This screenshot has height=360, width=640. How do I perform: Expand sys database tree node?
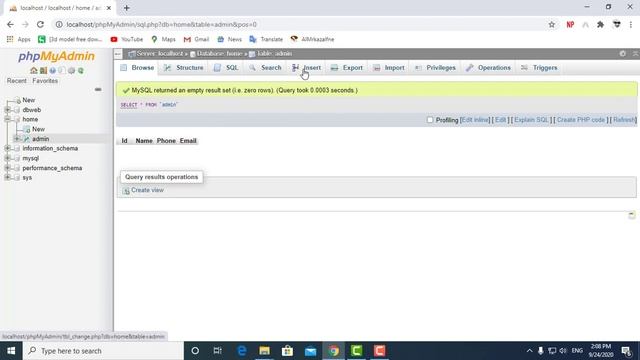tap(7, 178)
